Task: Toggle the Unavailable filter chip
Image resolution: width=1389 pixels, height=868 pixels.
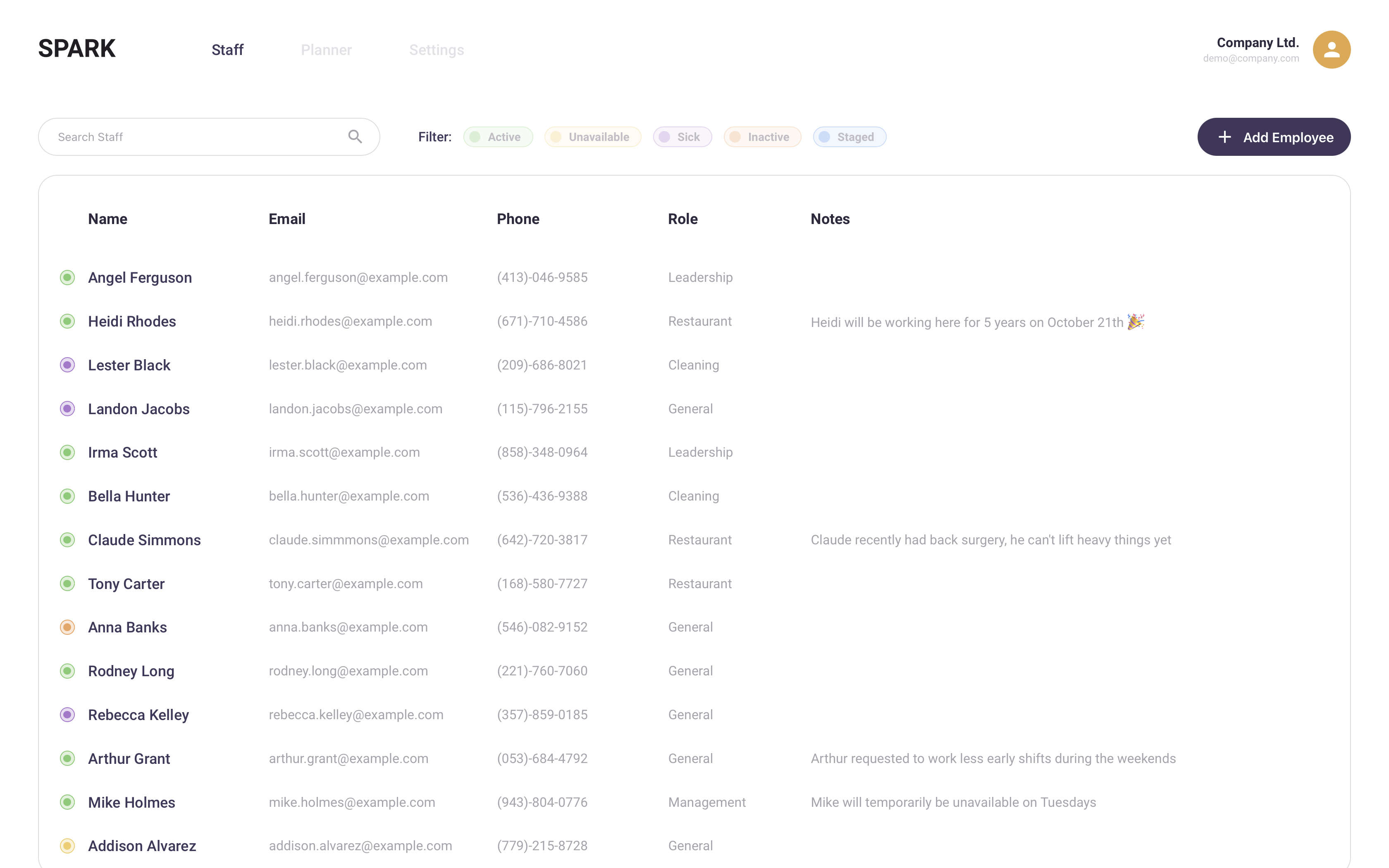Action: [592, 137]
